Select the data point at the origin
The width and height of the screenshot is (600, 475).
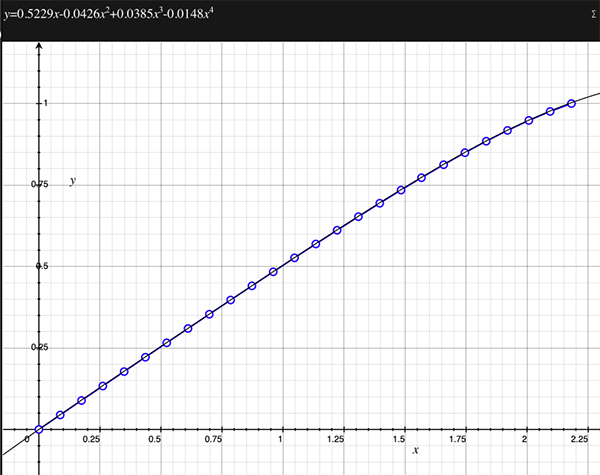click(x=39, y=430)
